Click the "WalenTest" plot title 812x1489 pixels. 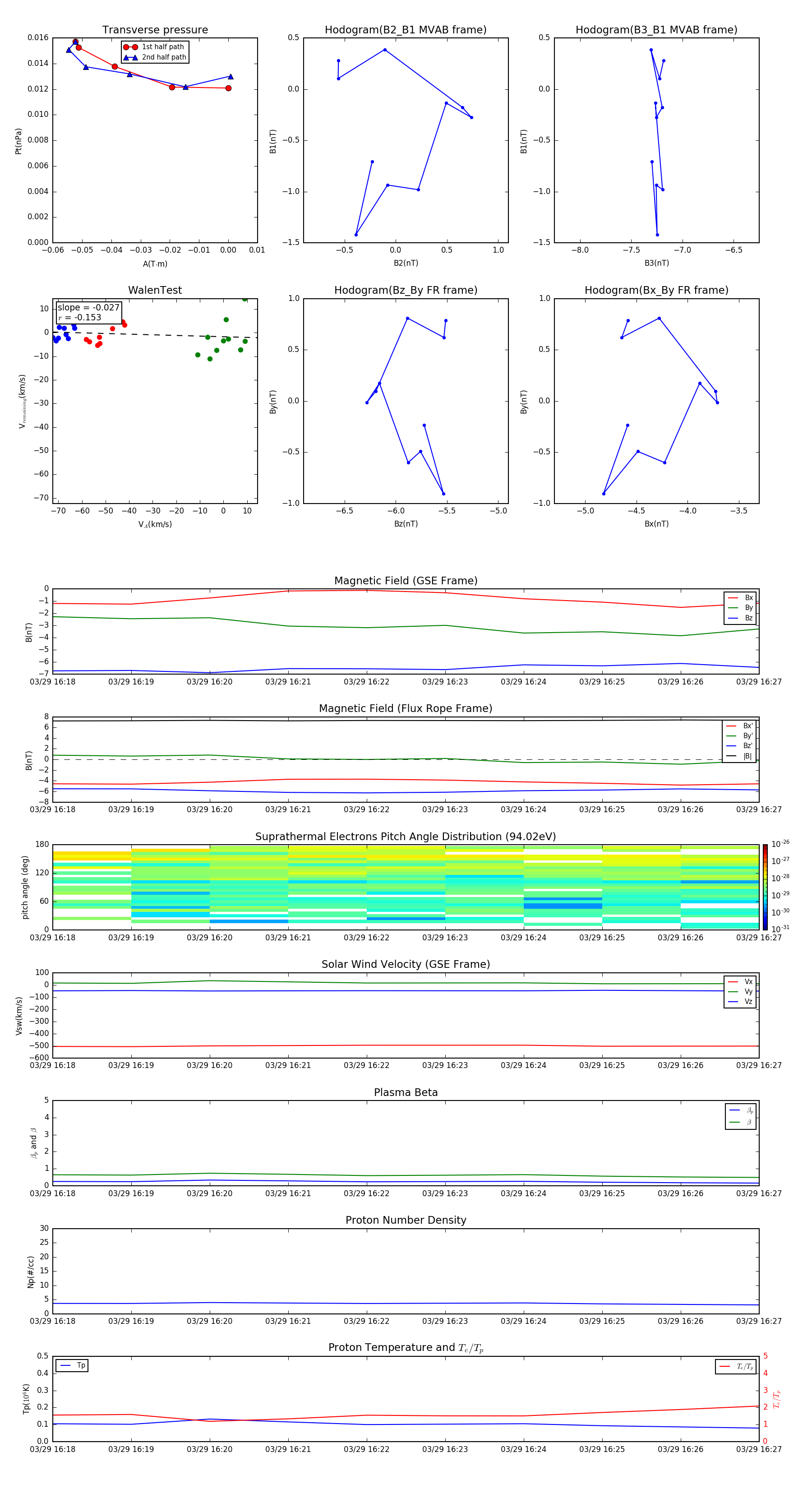click(155, 290)
